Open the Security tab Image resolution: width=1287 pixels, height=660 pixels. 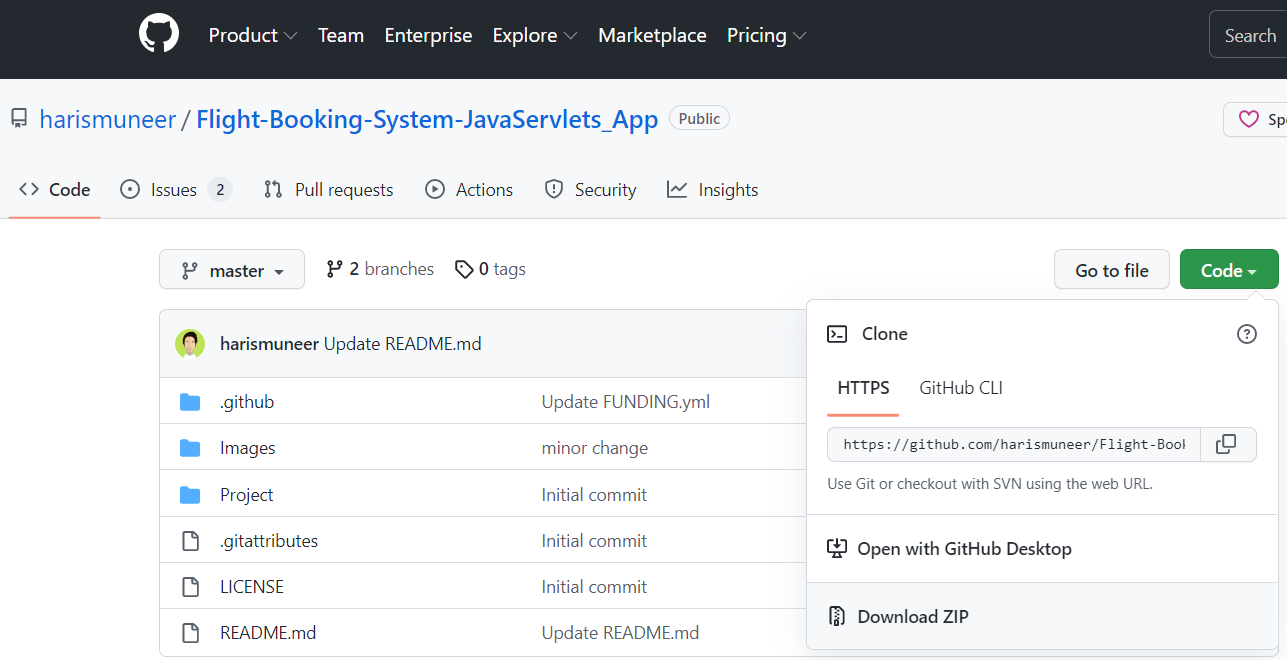click(x=591, y=190)
